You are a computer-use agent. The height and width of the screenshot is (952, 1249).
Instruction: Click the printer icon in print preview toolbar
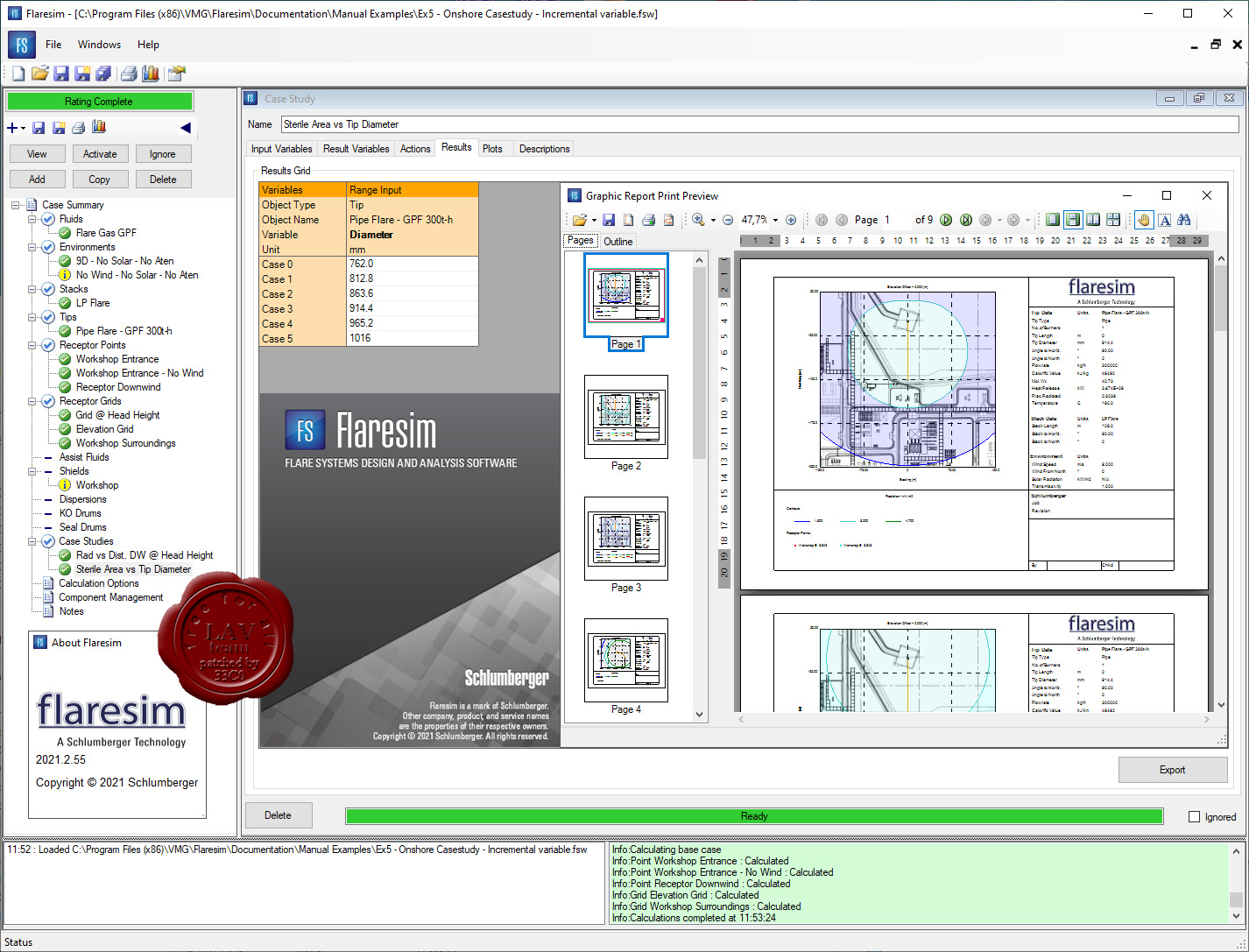(x=649, y=220)
